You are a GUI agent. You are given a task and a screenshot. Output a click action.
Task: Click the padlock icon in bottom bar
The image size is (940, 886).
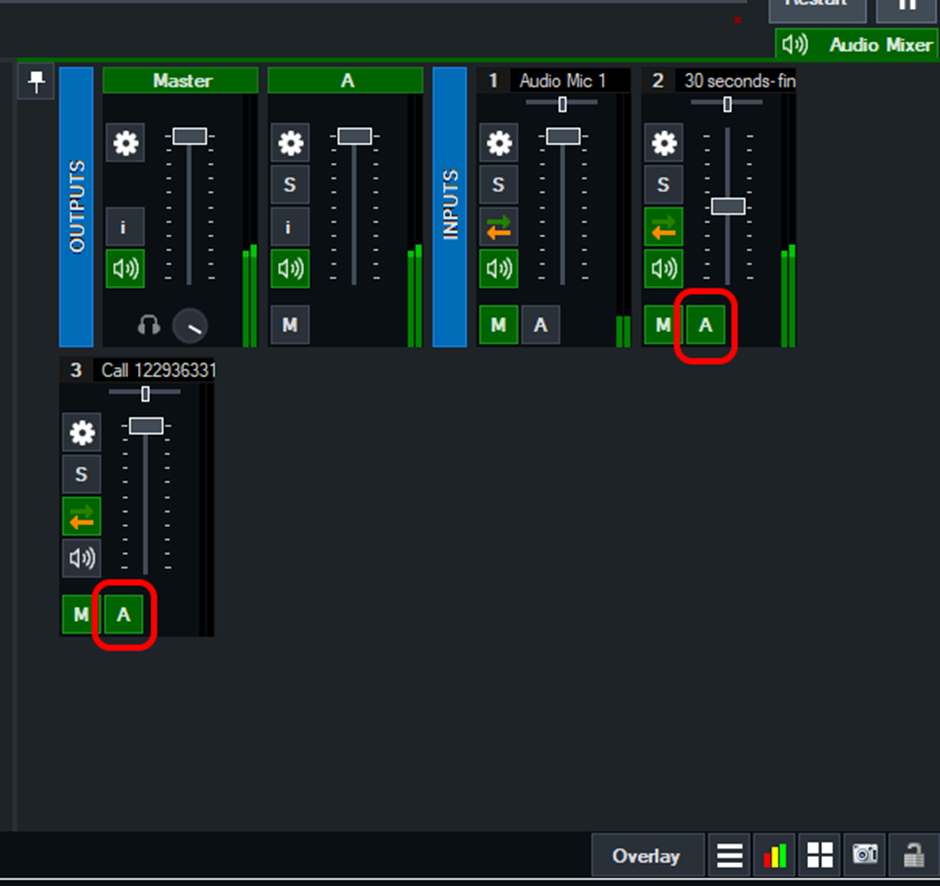click(913, 855)
